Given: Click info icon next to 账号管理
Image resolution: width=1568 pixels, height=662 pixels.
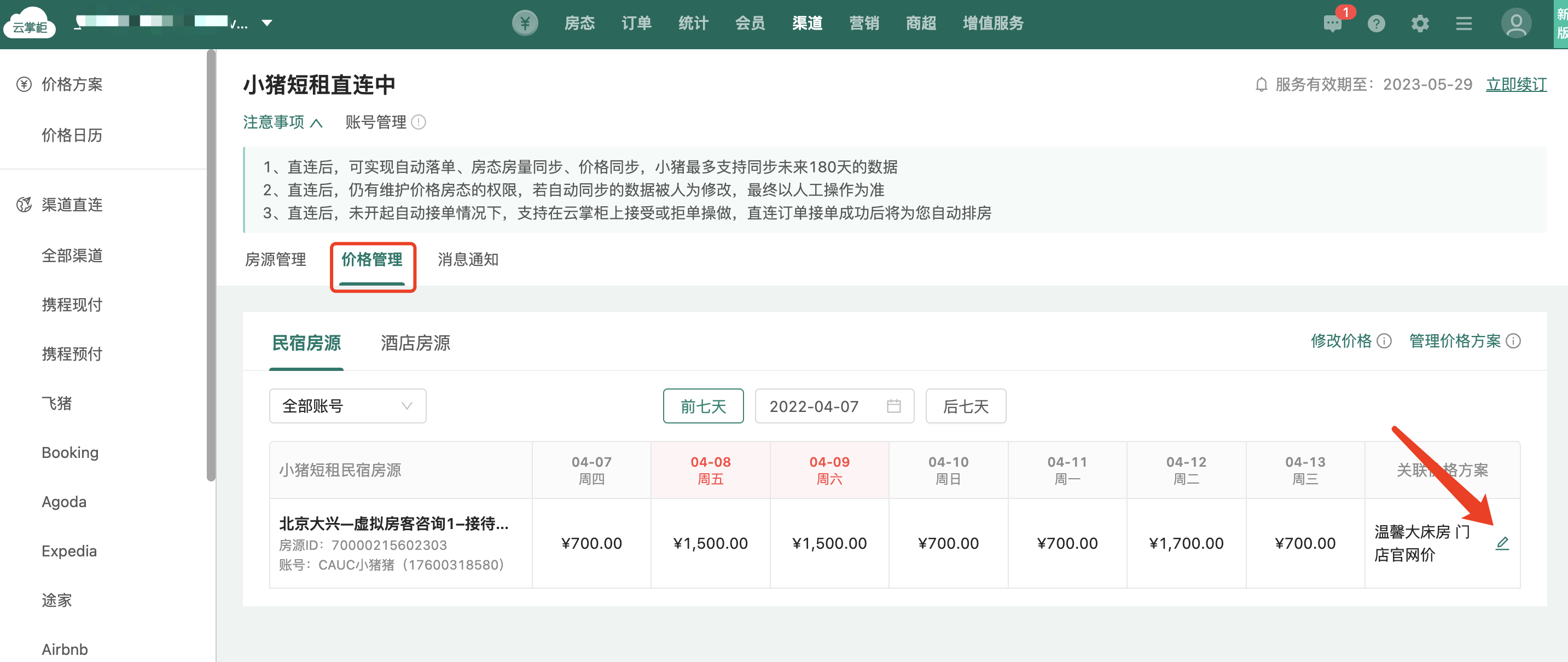Looking at the screenshot, I should 419,123.
